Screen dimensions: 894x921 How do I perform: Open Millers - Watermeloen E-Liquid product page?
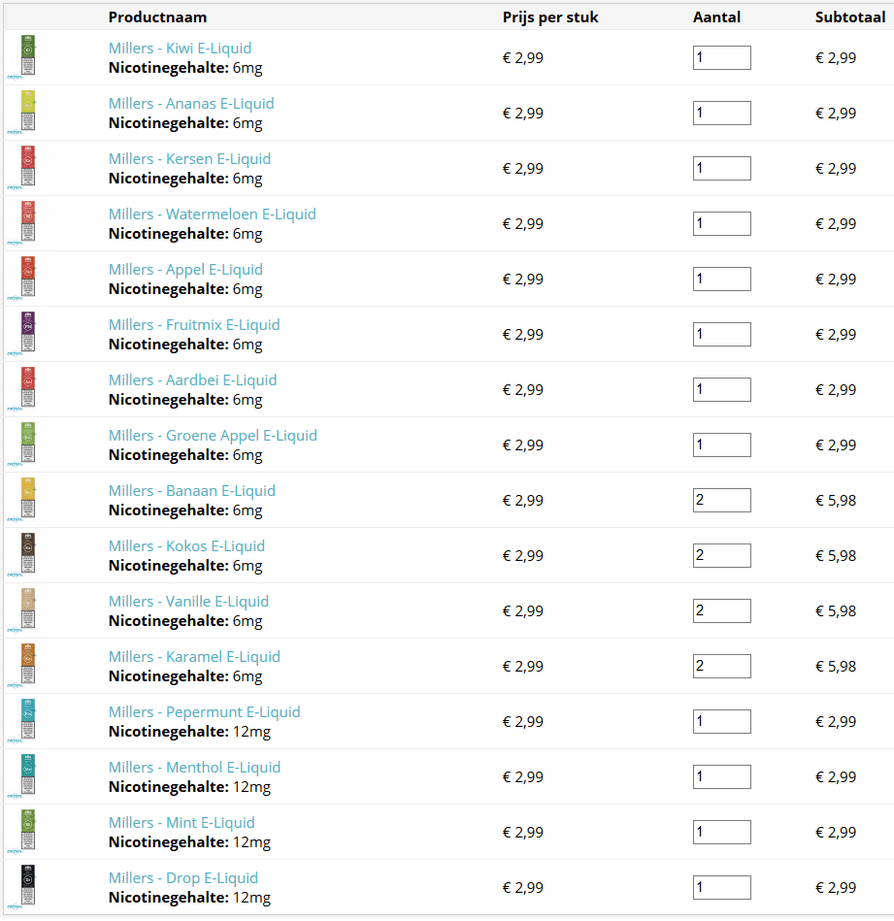[x=212, y=214]
